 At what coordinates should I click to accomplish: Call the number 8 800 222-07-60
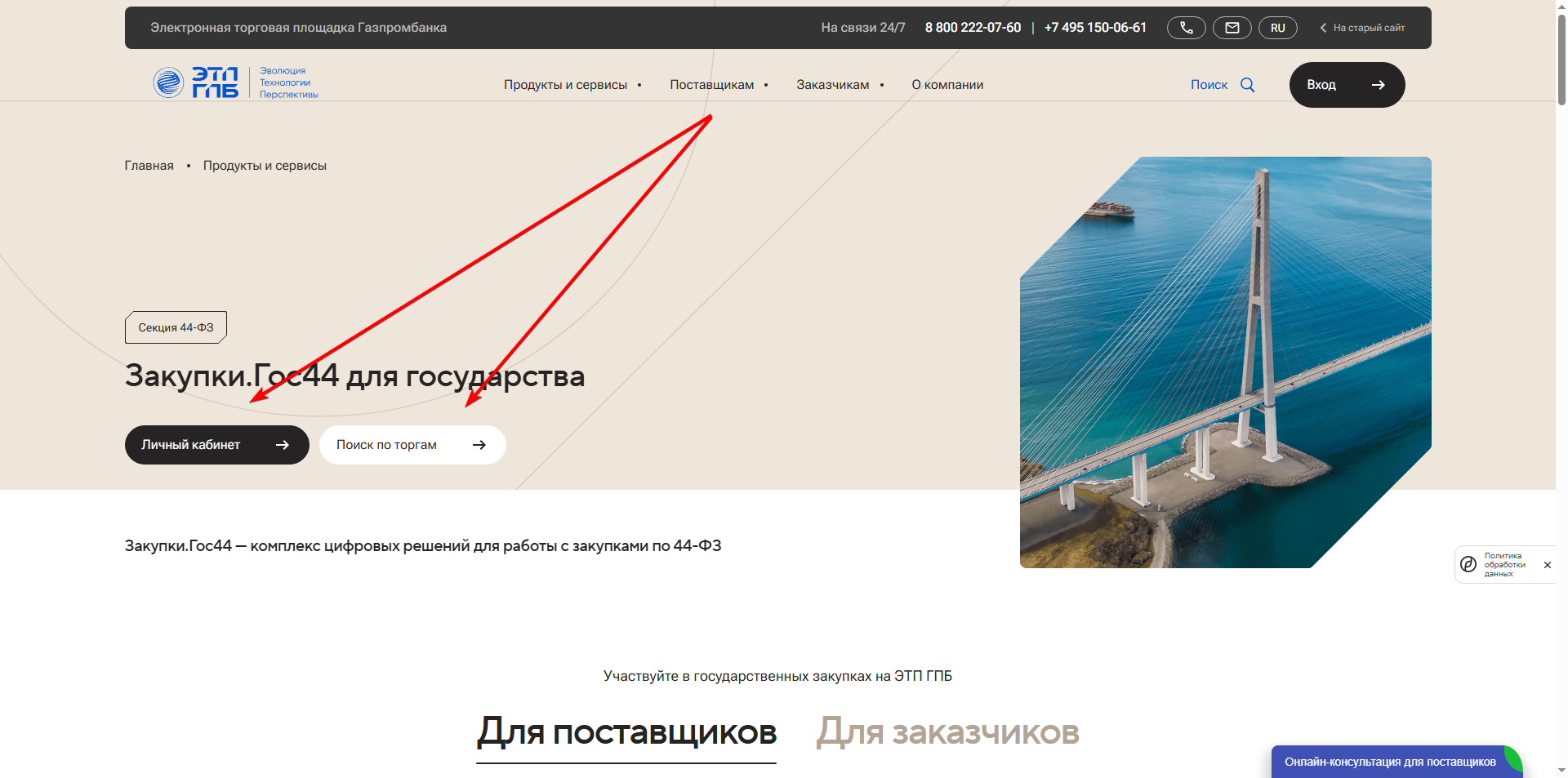point(973,28)
